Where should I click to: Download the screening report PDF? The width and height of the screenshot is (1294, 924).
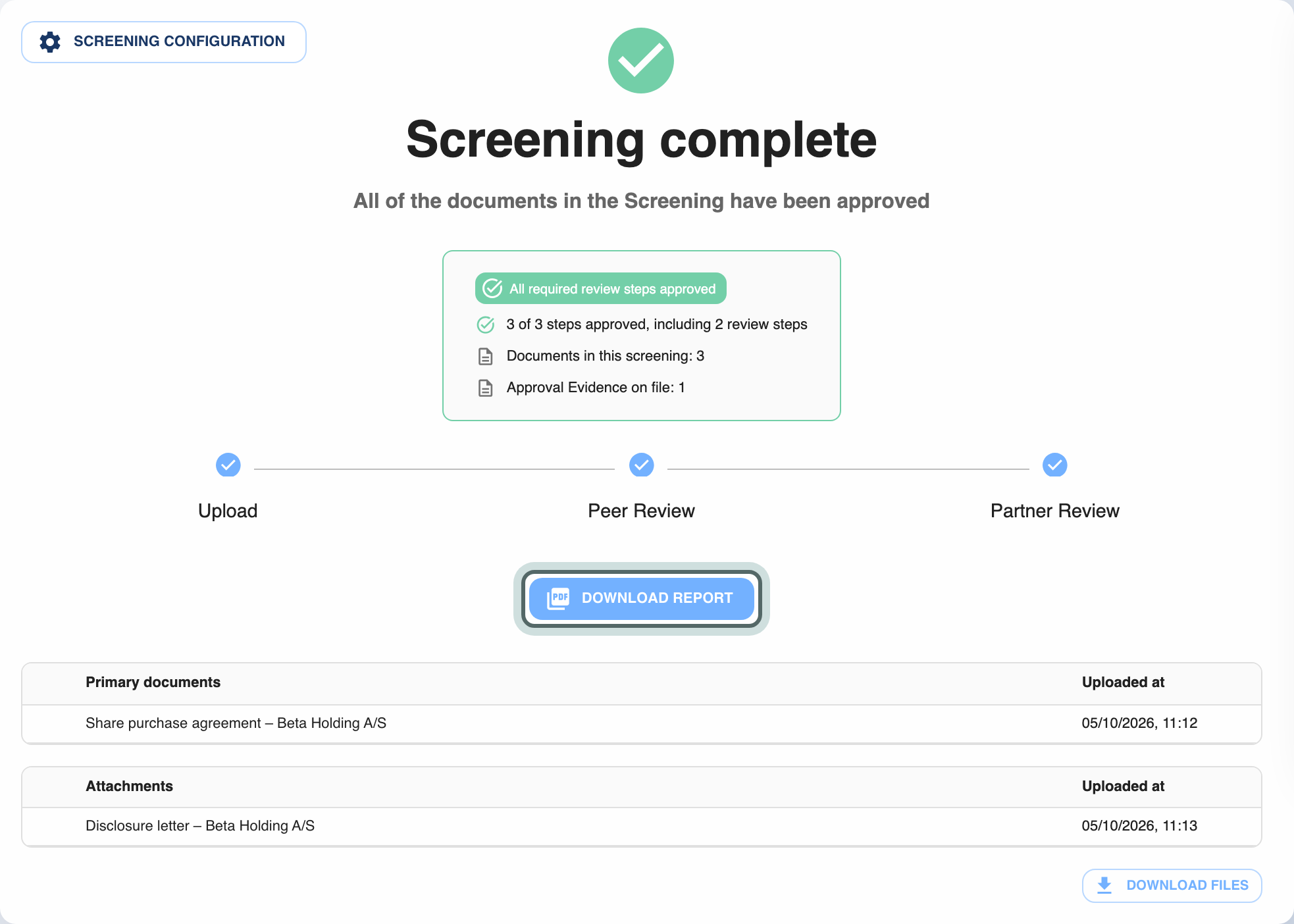point(642,598)
